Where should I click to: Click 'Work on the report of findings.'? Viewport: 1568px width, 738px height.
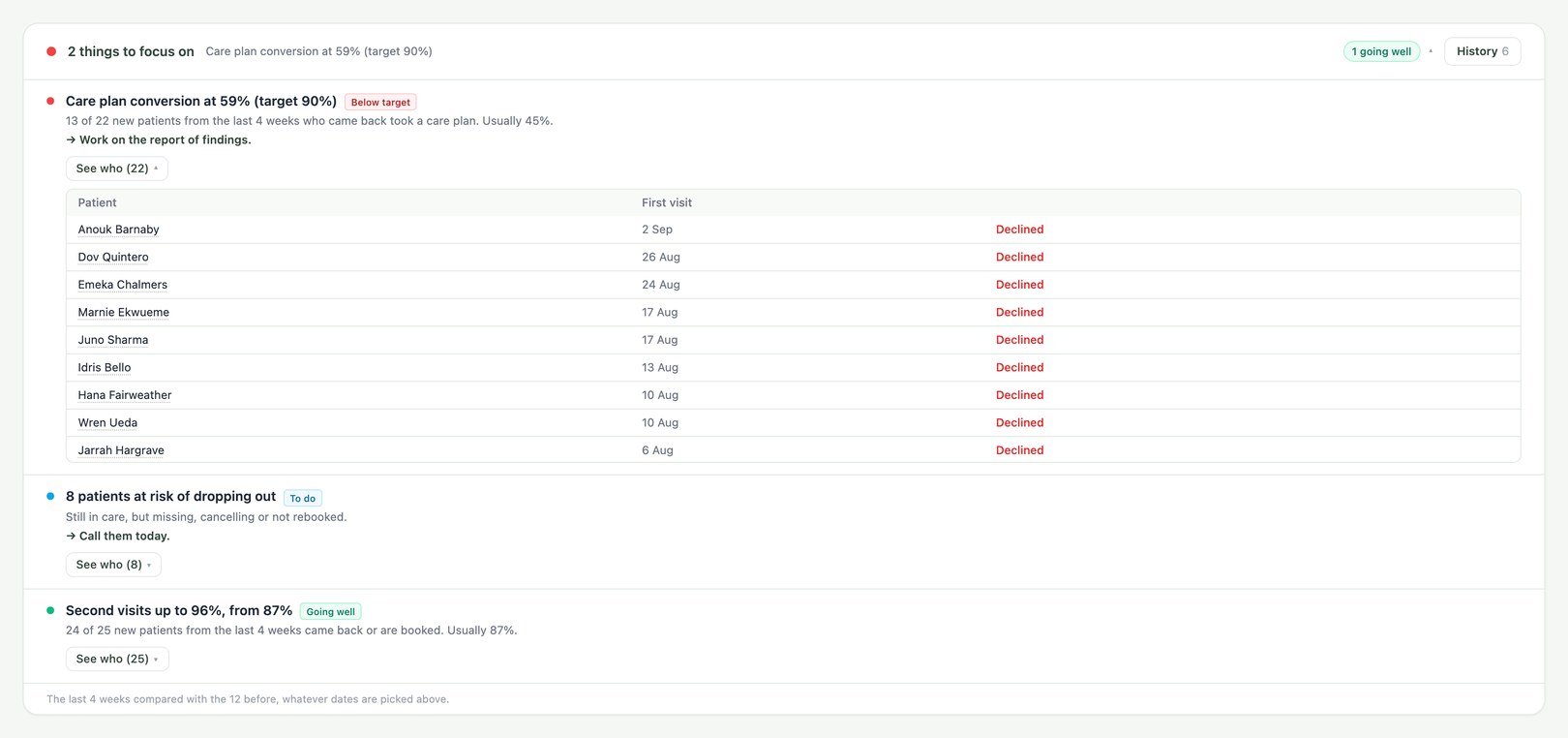point(166,139)
